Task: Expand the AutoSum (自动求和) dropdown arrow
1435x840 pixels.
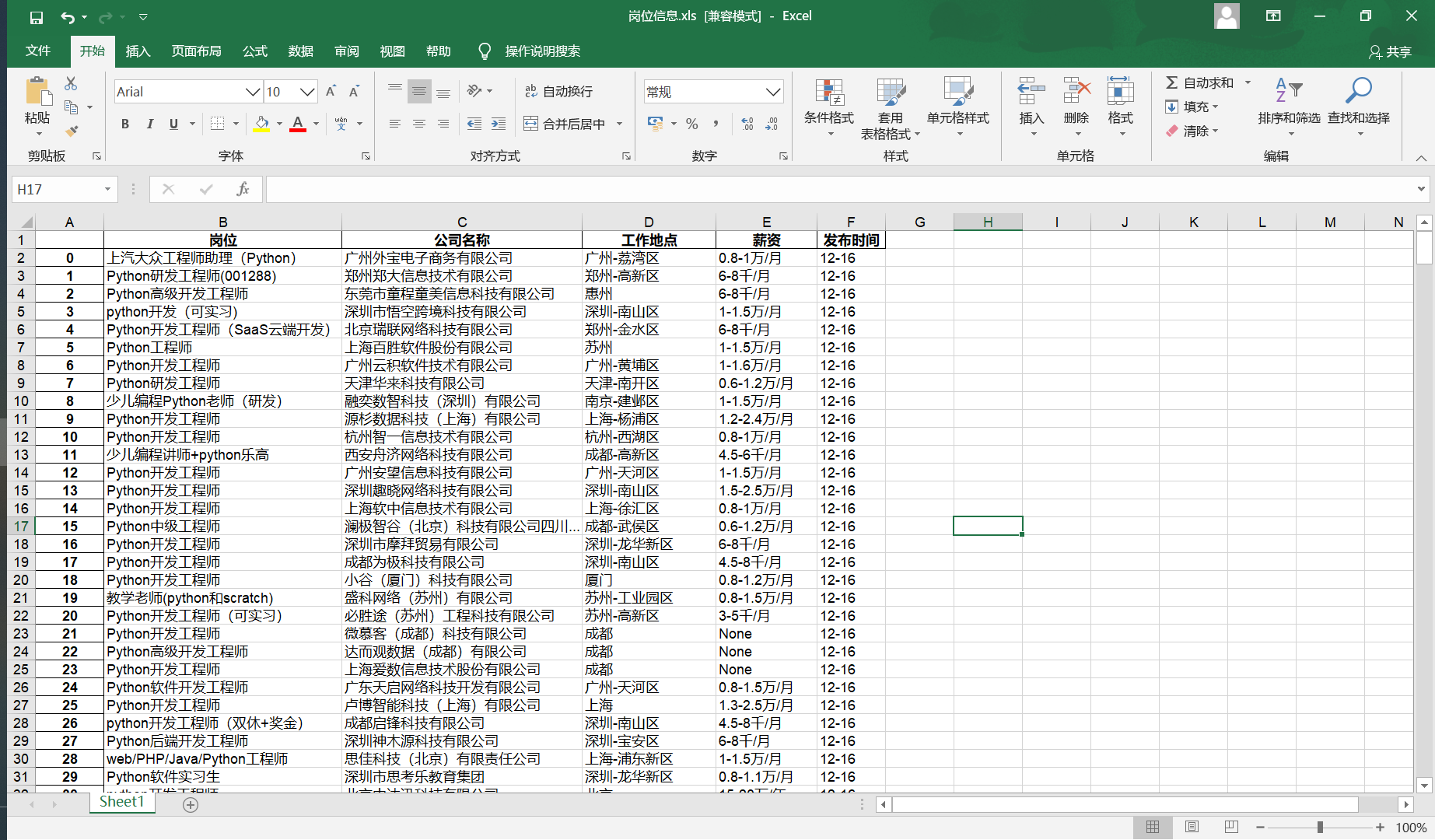Action: tap(1248, 82)
